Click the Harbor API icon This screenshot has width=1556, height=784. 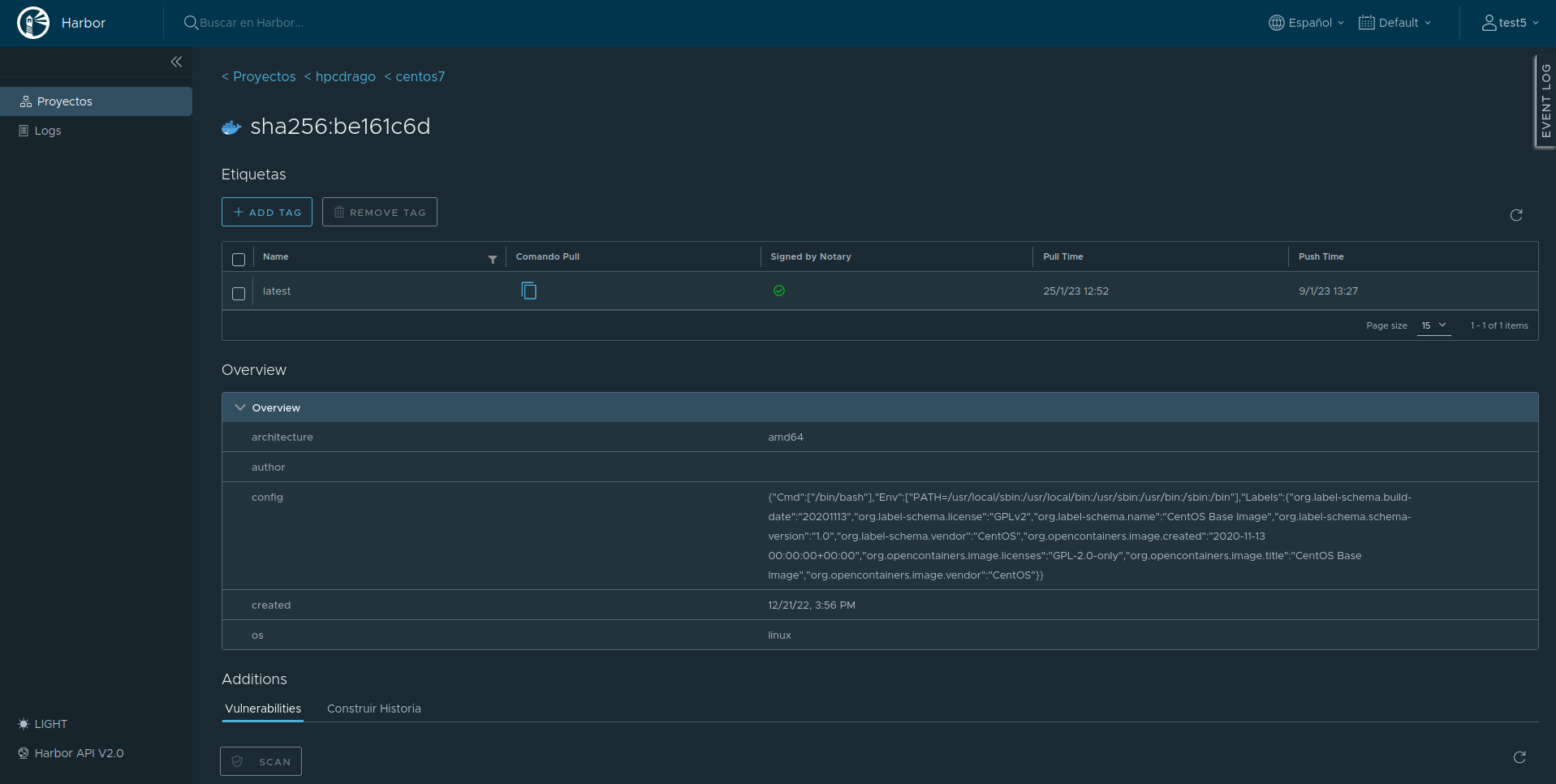24,753
